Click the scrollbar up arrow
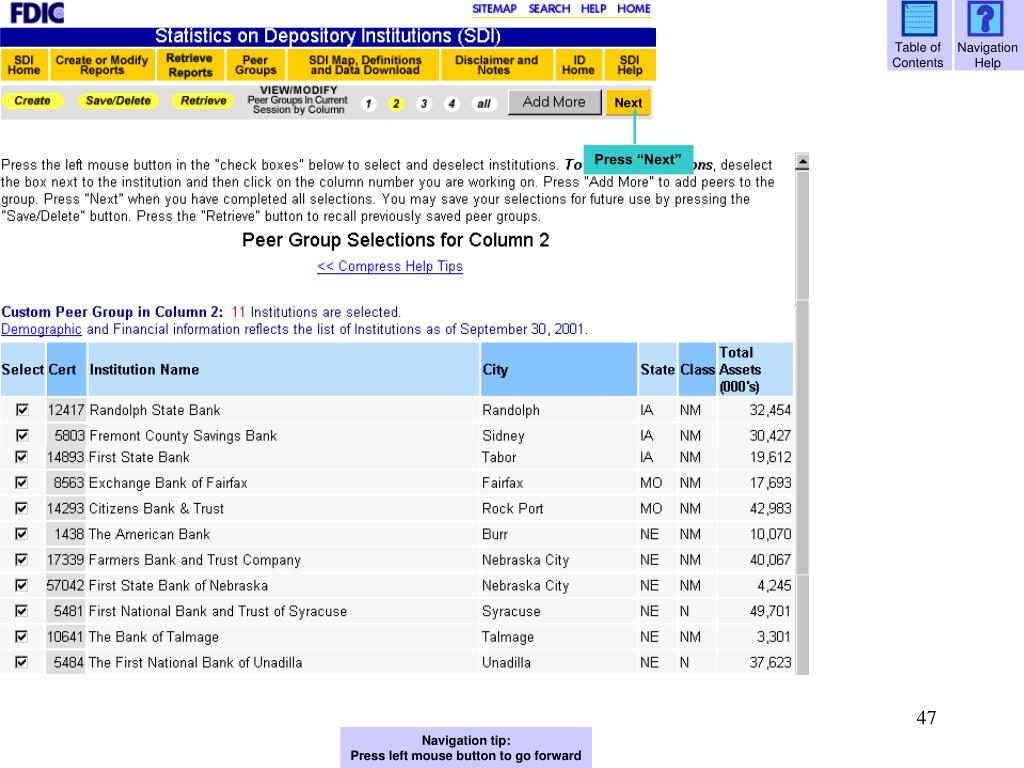 802,161
